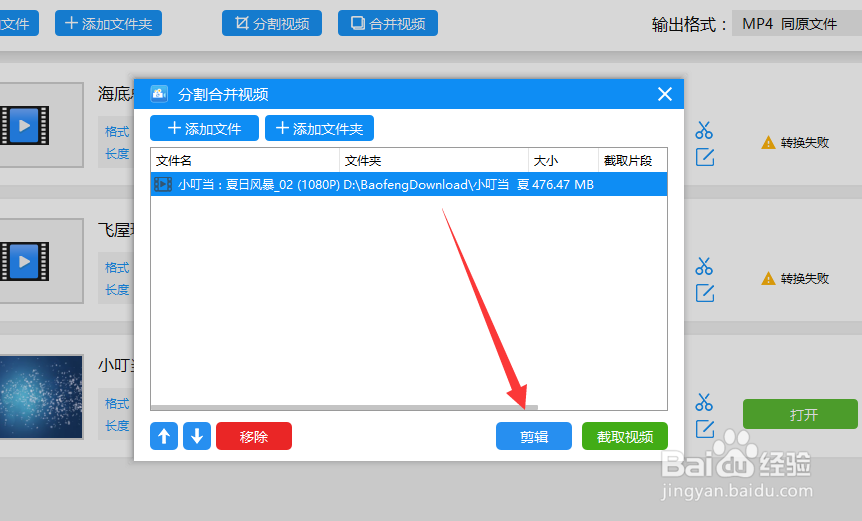Click first row's 转换失败 warning status

tap(795, 143)
